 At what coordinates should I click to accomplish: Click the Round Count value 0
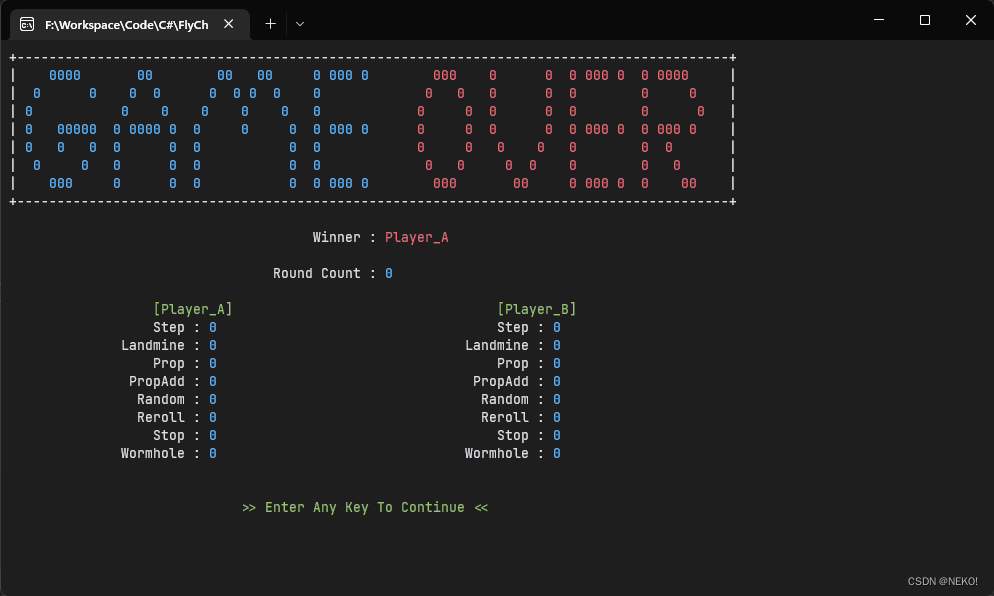pos(389,273)
